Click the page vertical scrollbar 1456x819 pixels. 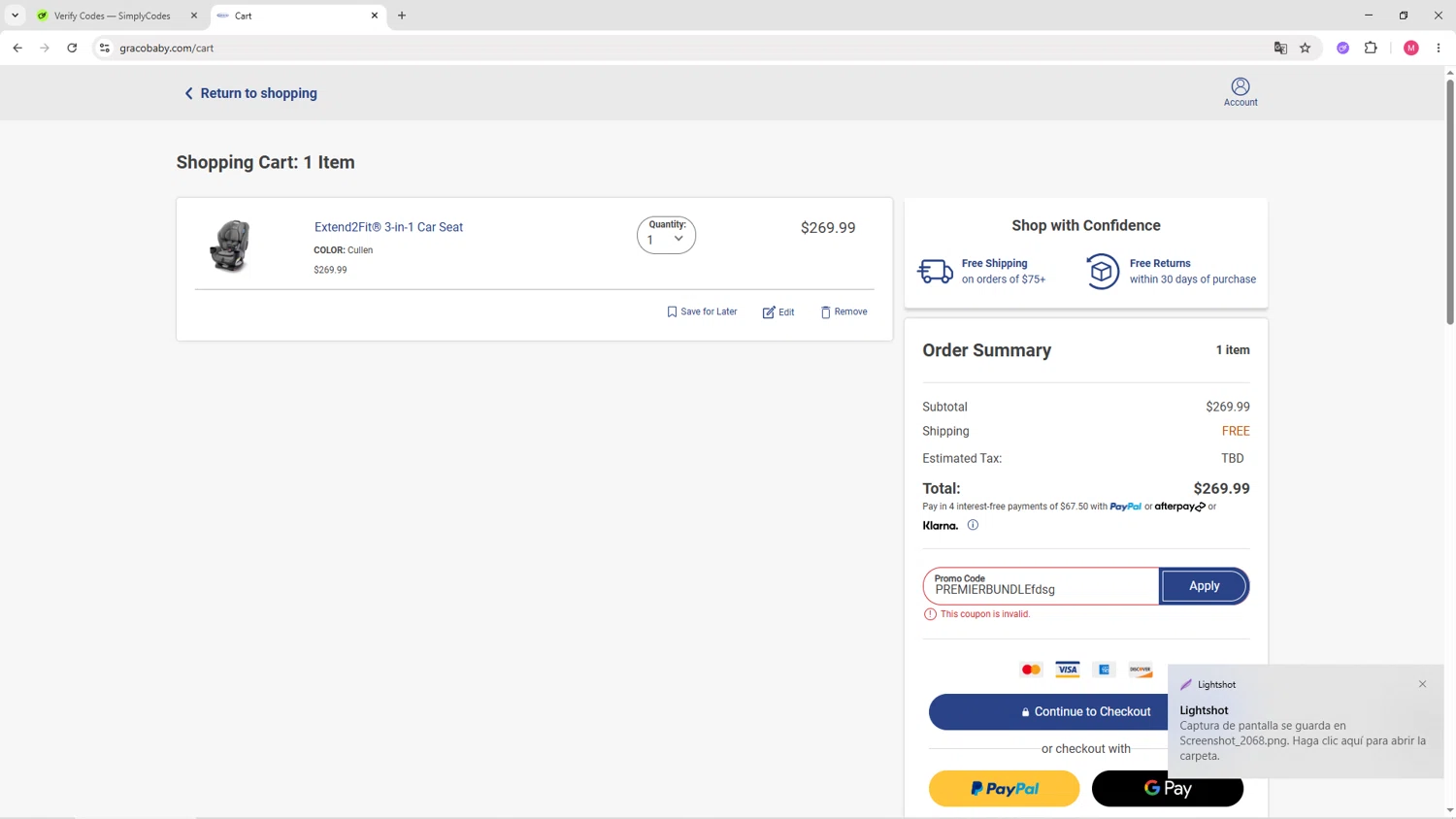pyautogui.click(x=1450, y=202)
